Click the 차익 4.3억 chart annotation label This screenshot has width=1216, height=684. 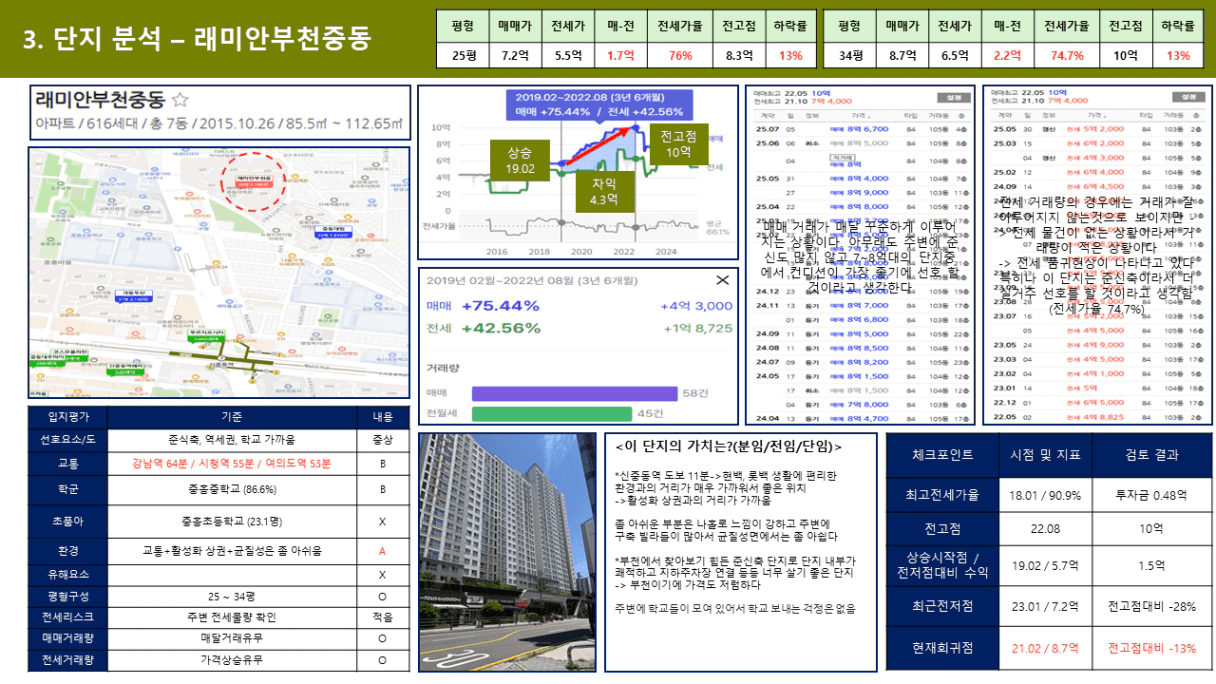605,191
